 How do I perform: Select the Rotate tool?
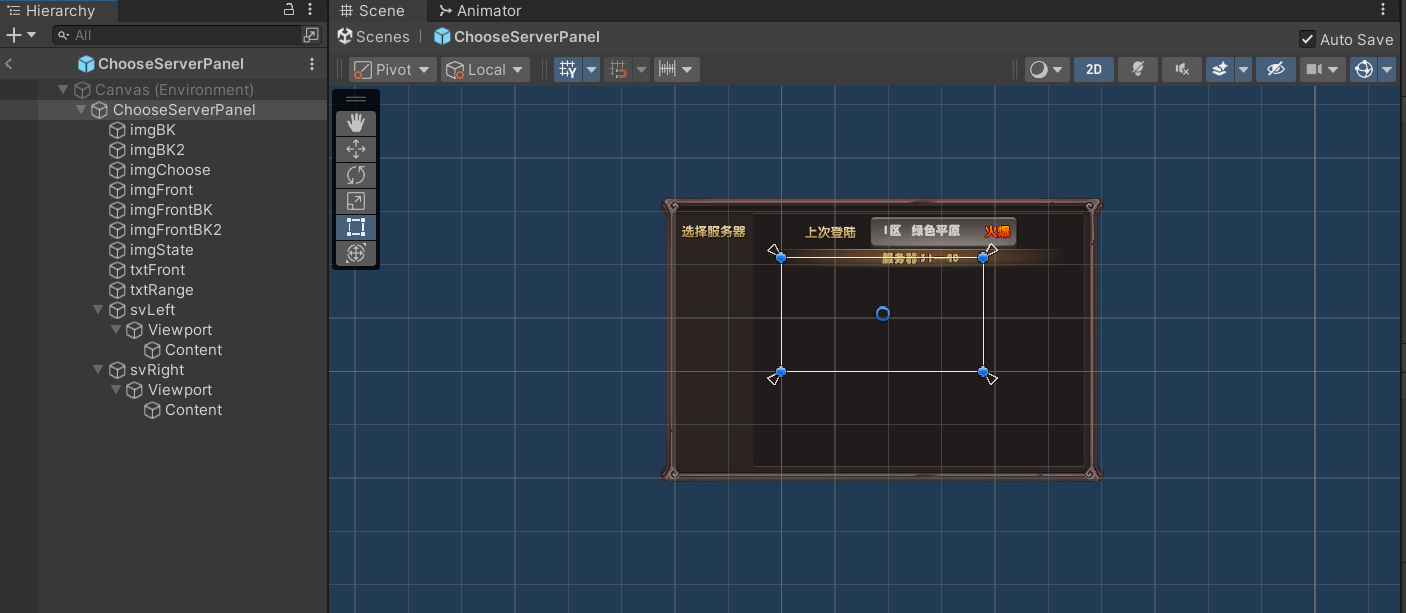(356, 175)
